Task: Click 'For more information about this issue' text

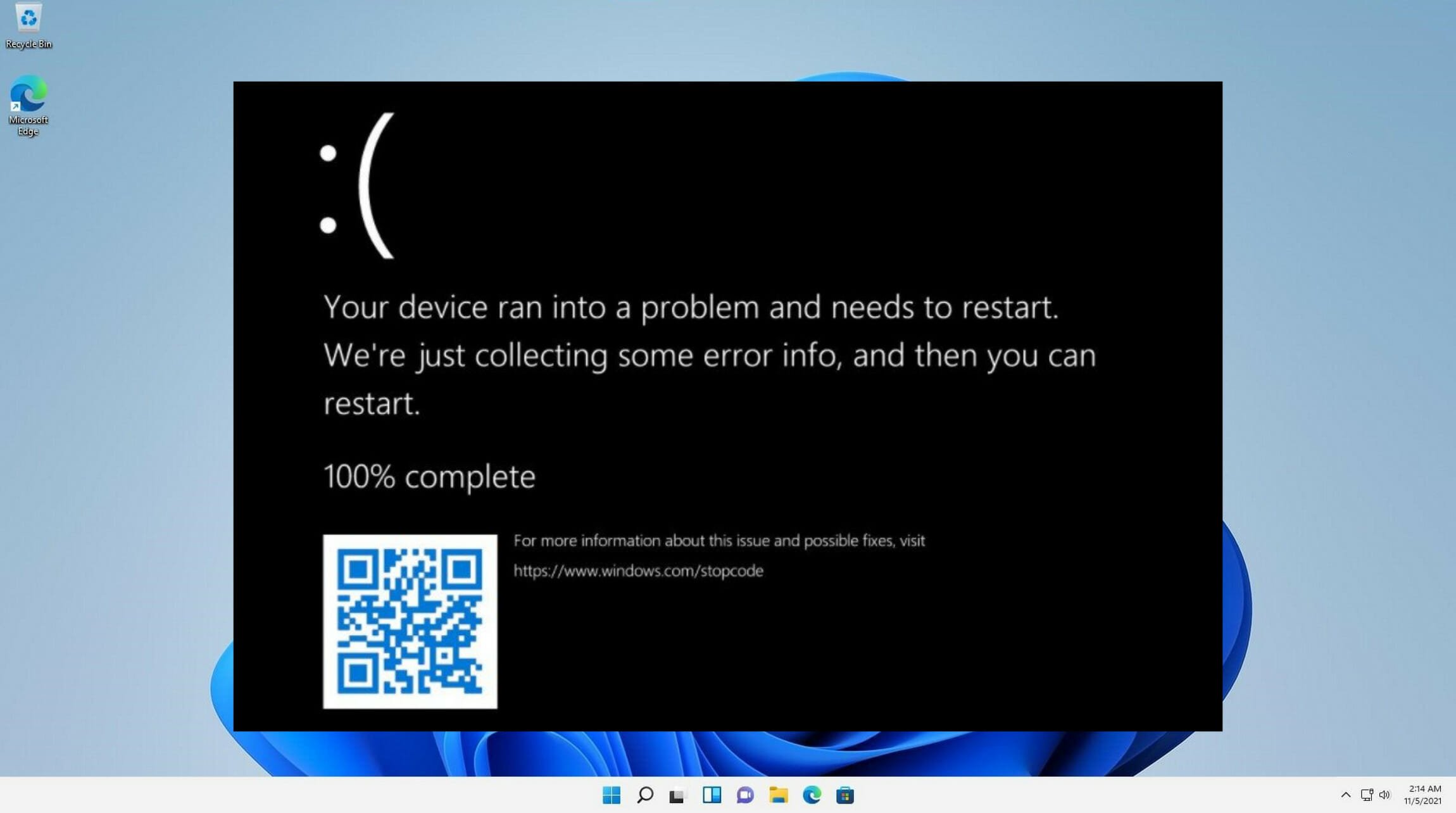Action: tap(719, 541)
